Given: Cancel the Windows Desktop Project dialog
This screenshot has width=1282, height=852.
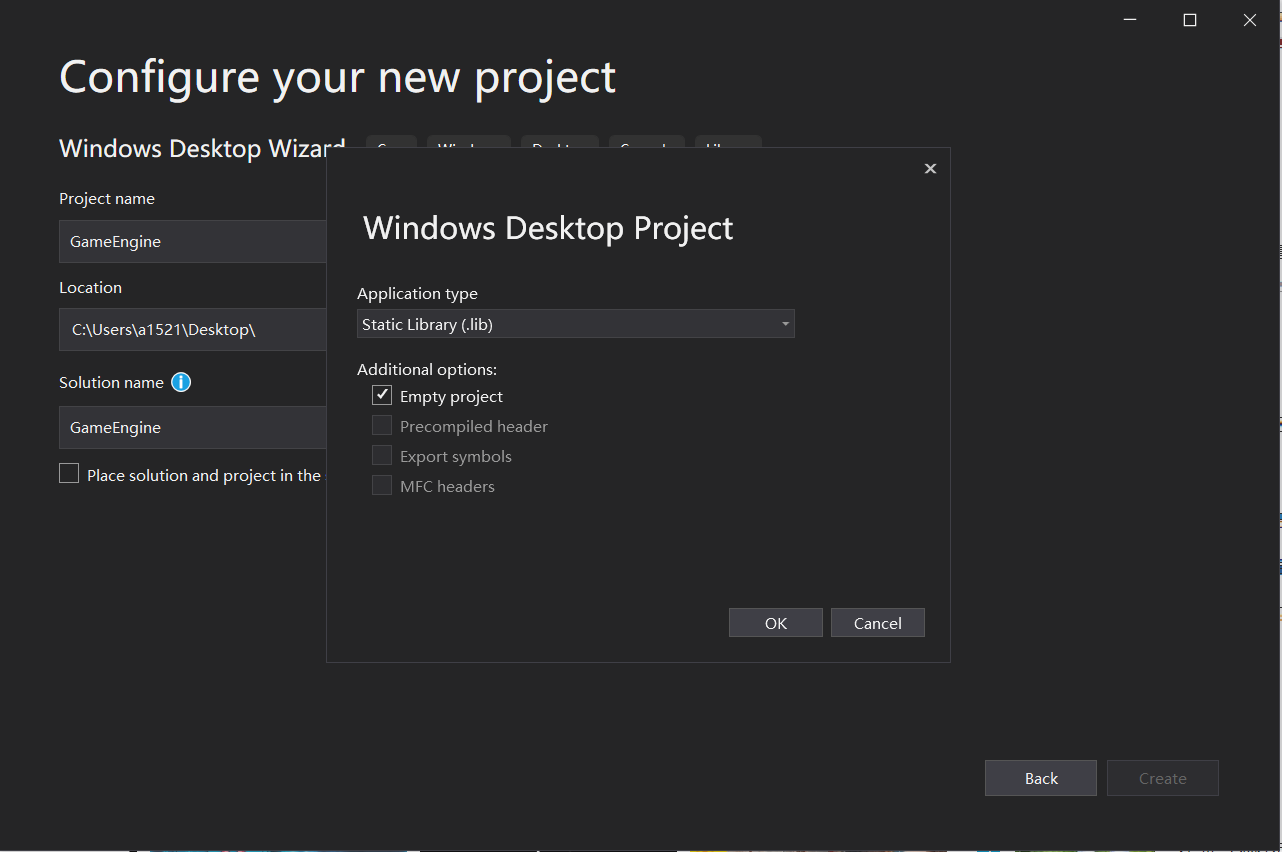Looking at the screenshot, I should pyautogui.click(x=877, y=623).
